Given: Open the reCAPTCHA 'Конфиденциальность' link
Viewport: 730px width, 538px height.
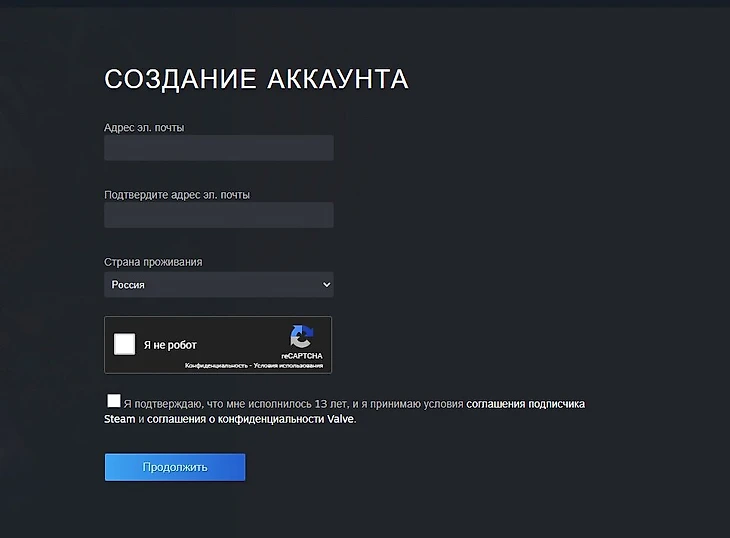Looking at the screenshot, I should tap(216, 365).
